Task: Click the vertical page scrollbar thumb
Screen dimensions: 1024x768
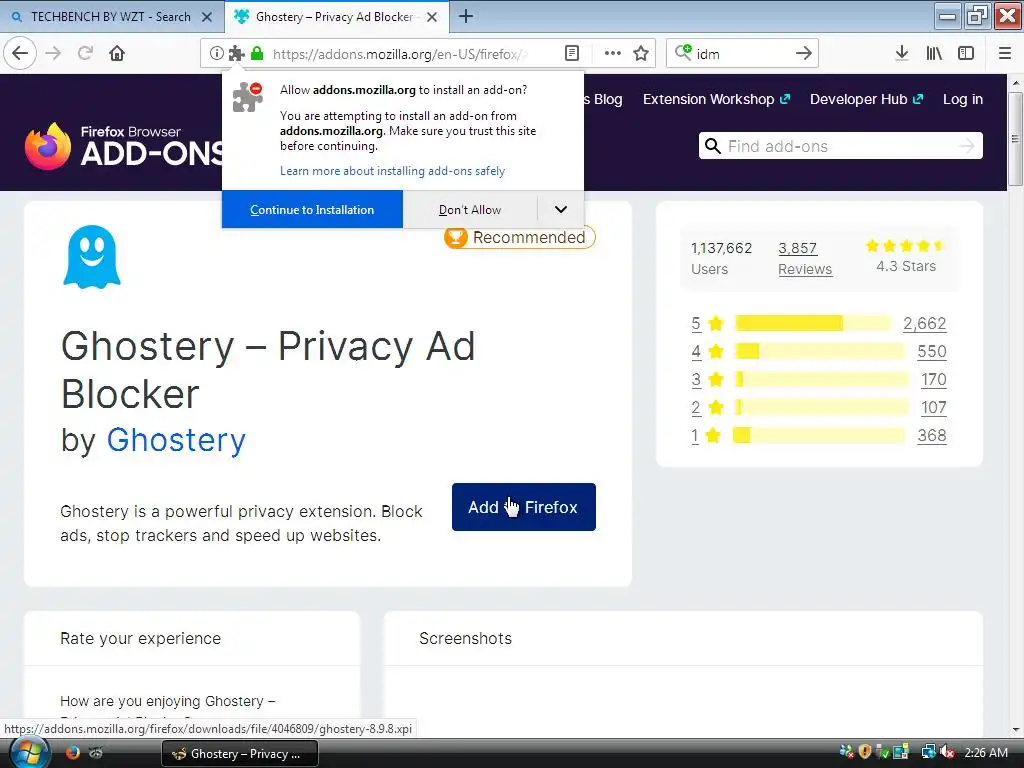Action: pos(1015,138)
